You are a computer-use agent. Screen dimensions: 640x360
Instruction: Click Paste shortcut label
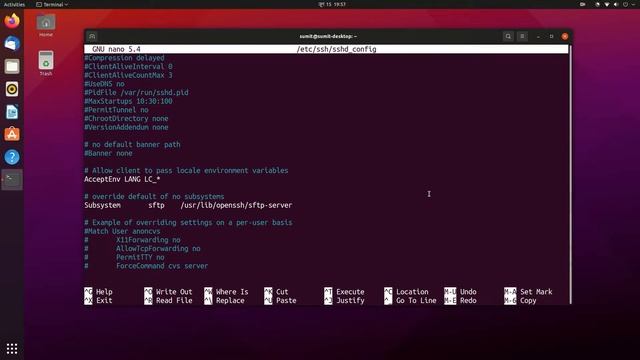[x=286, y=300]
